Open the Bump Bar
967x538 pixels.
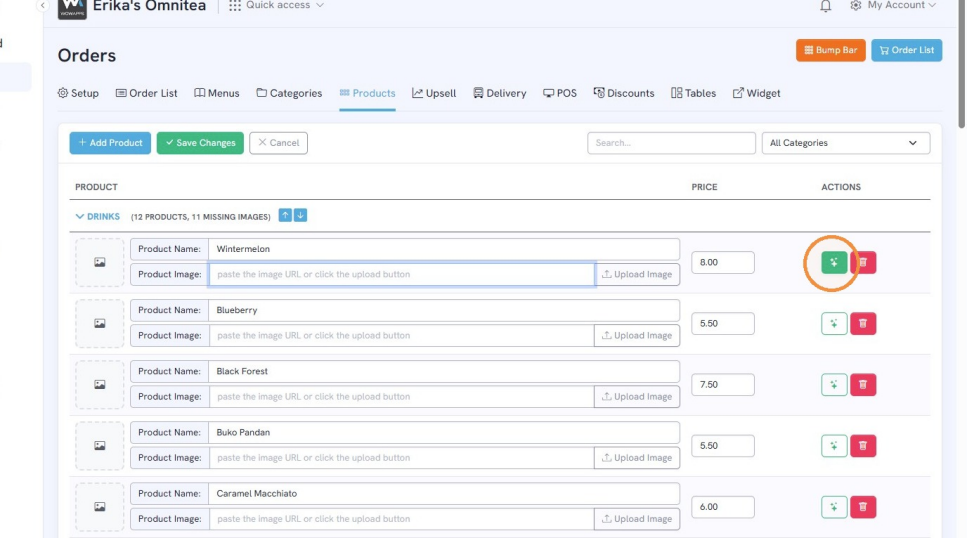coord(830,50)
